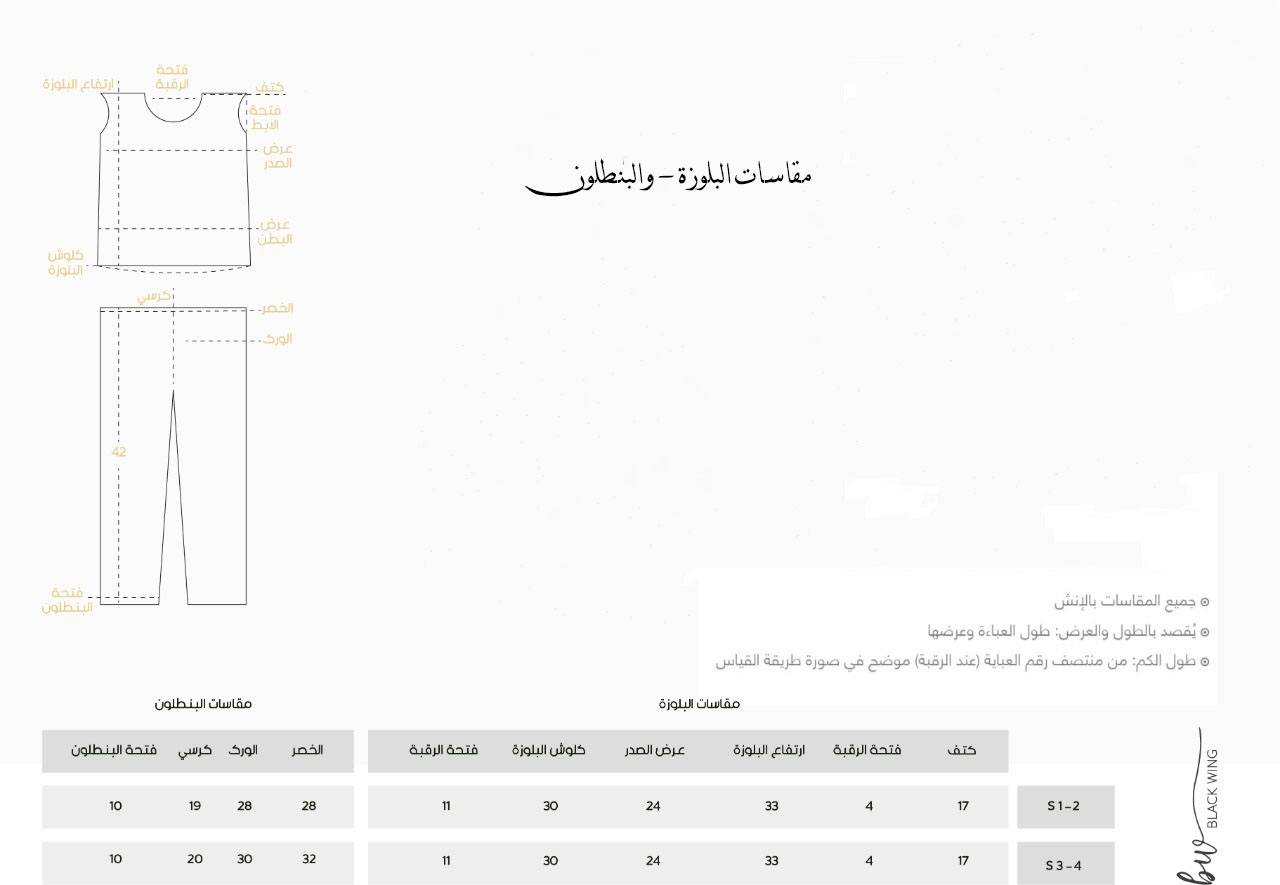This screenshot has height=885, width=1280.
Task: Click عرض الصدر value 24 in S 1-2 row
Action: (x=653, y=806)
